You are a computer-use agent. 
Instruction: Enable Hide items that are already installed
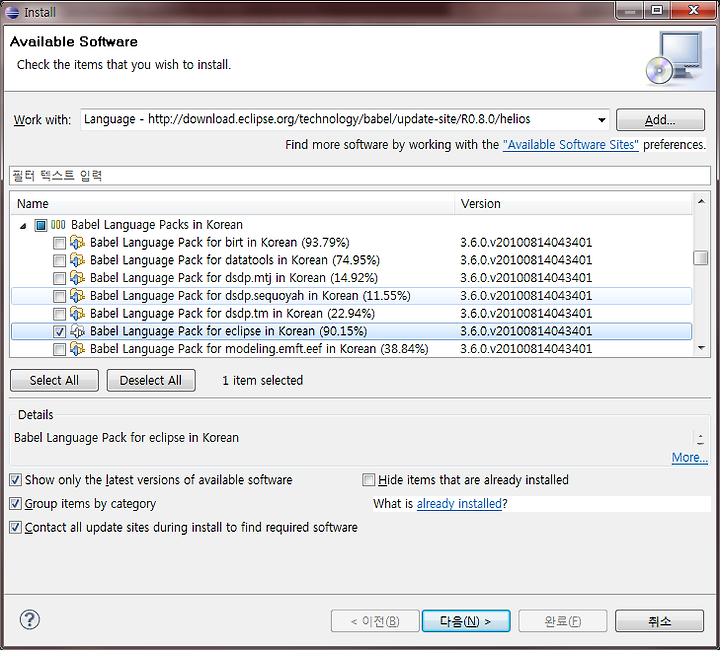(369, 480)
